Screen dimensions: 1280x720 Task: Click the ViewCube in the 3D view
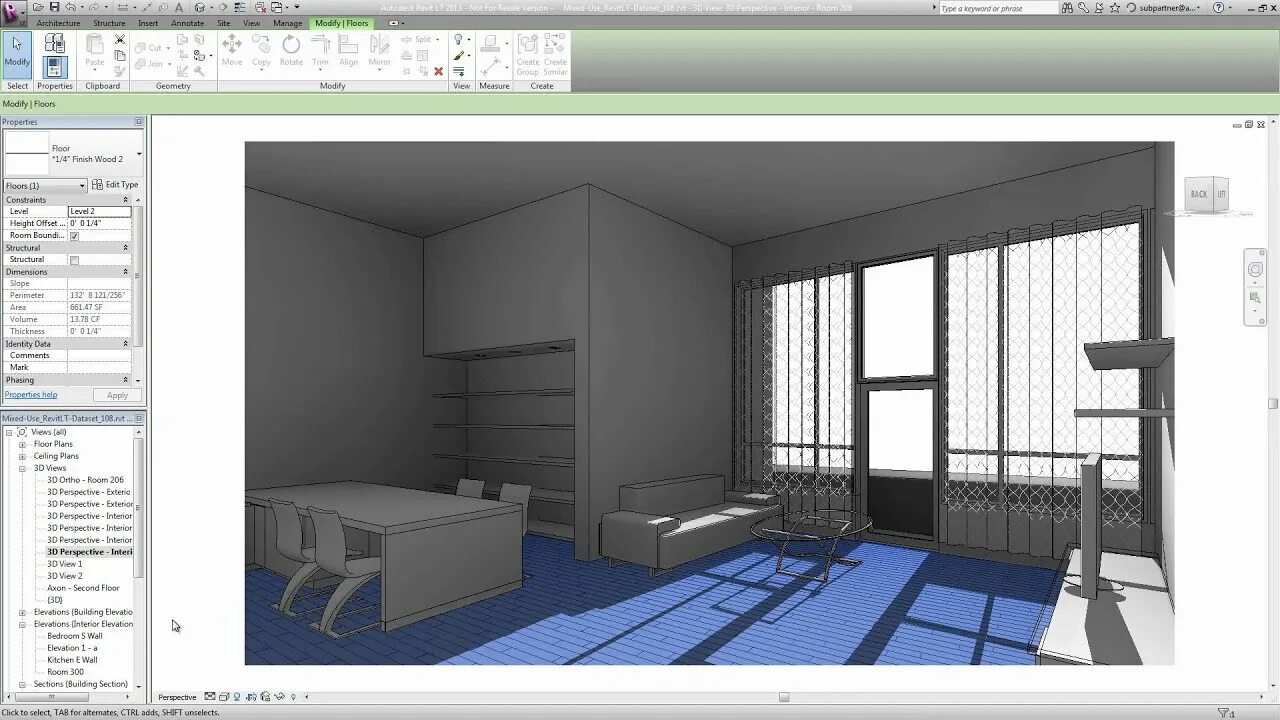coord(1207,194)
